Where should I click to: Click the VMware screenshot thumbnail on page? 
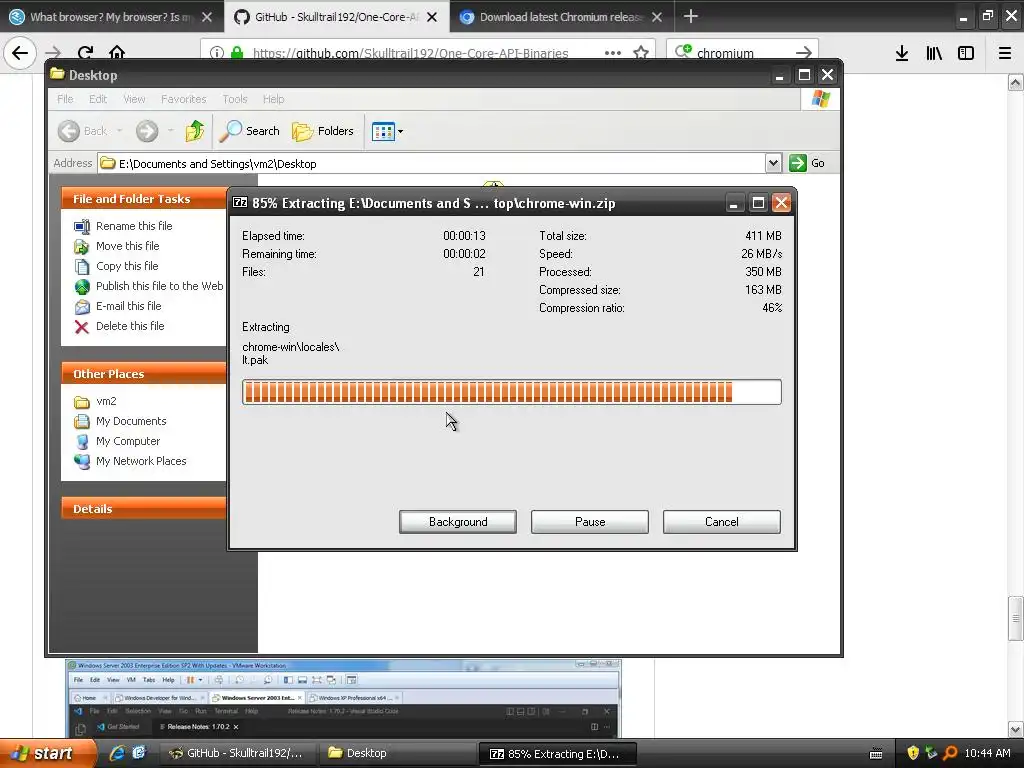[343, 698]
